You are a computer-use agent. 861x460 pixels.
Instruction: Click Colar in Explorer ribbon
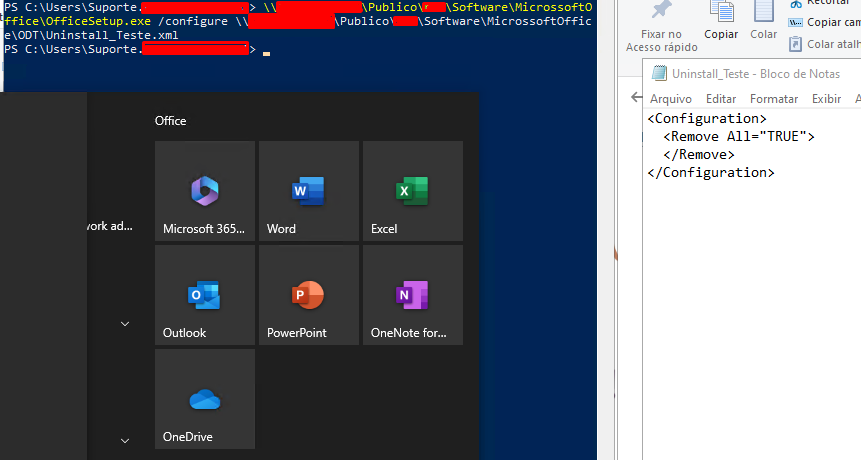pos(764,21)
